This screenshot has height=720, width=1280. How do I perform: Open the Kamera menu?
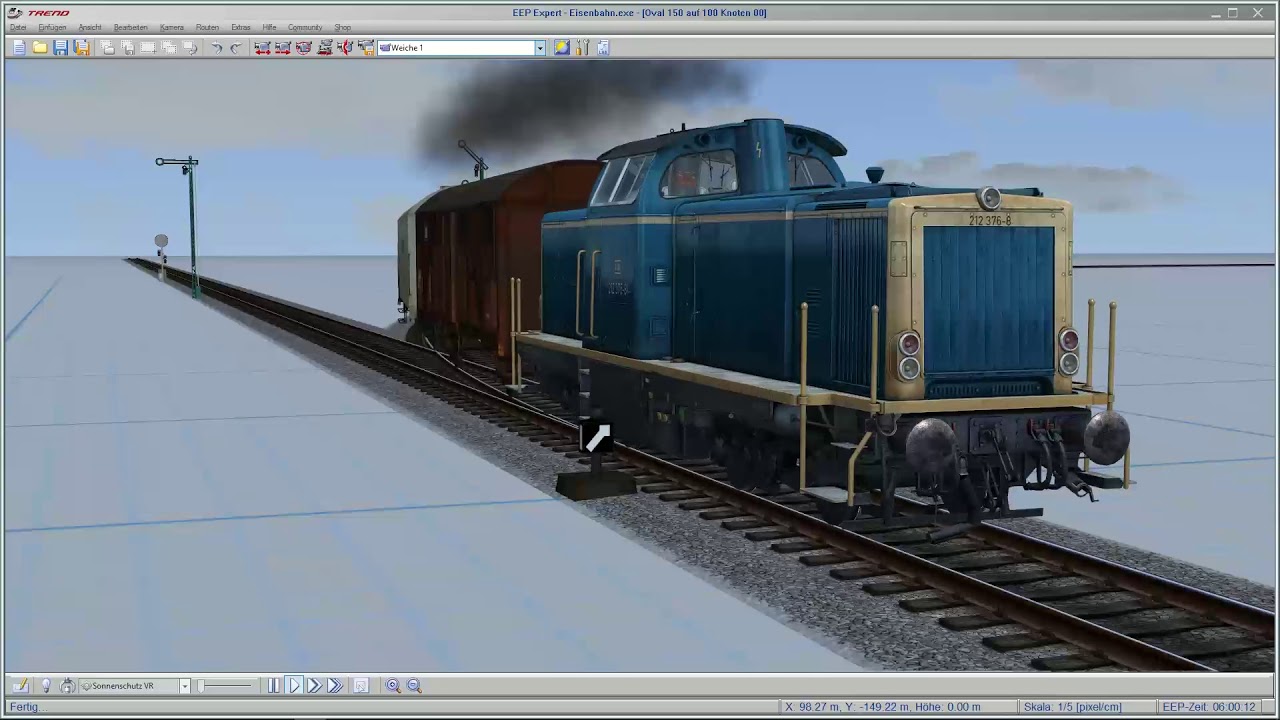[x=172, y=27]
